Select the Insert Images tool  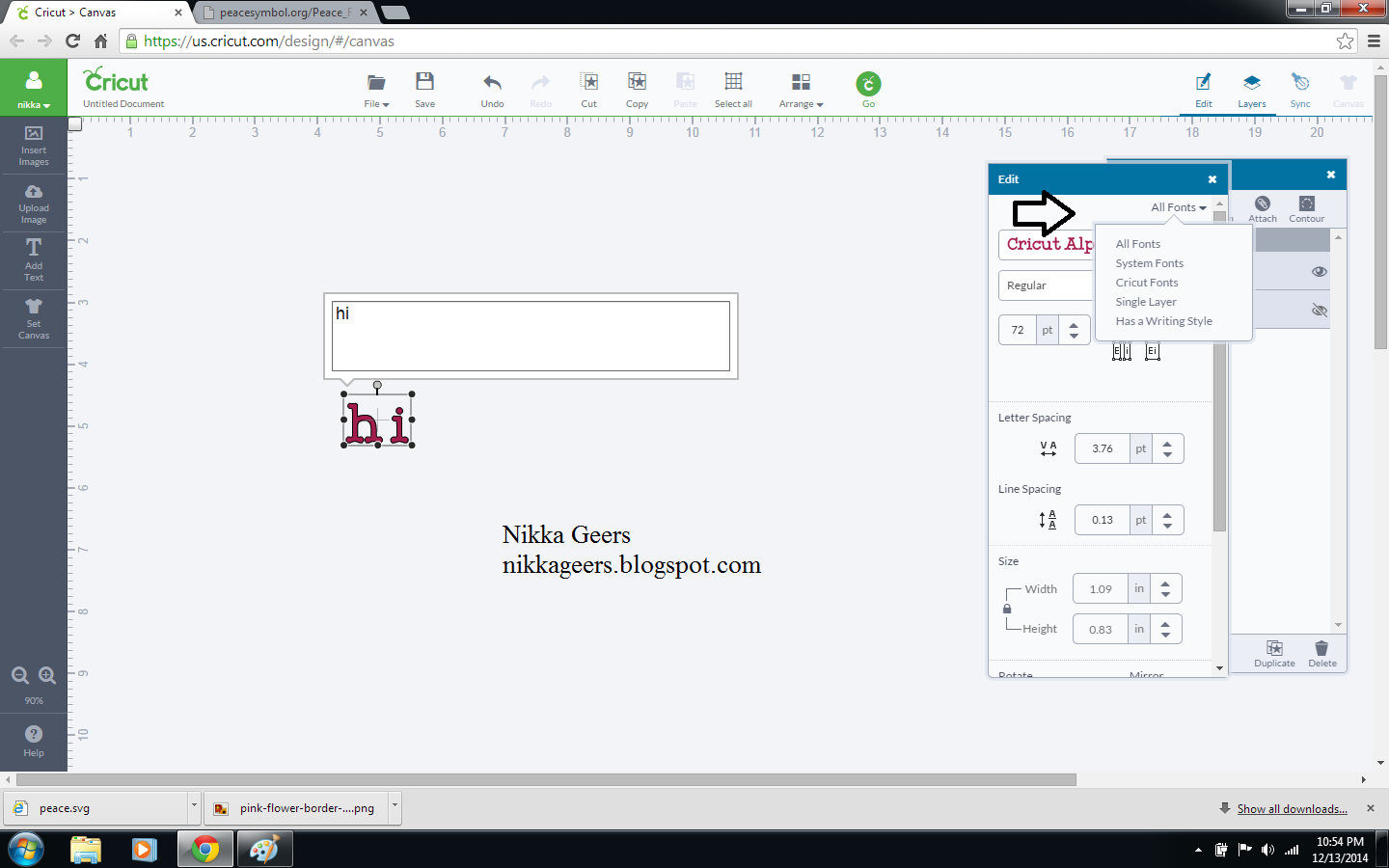point(34,146)
